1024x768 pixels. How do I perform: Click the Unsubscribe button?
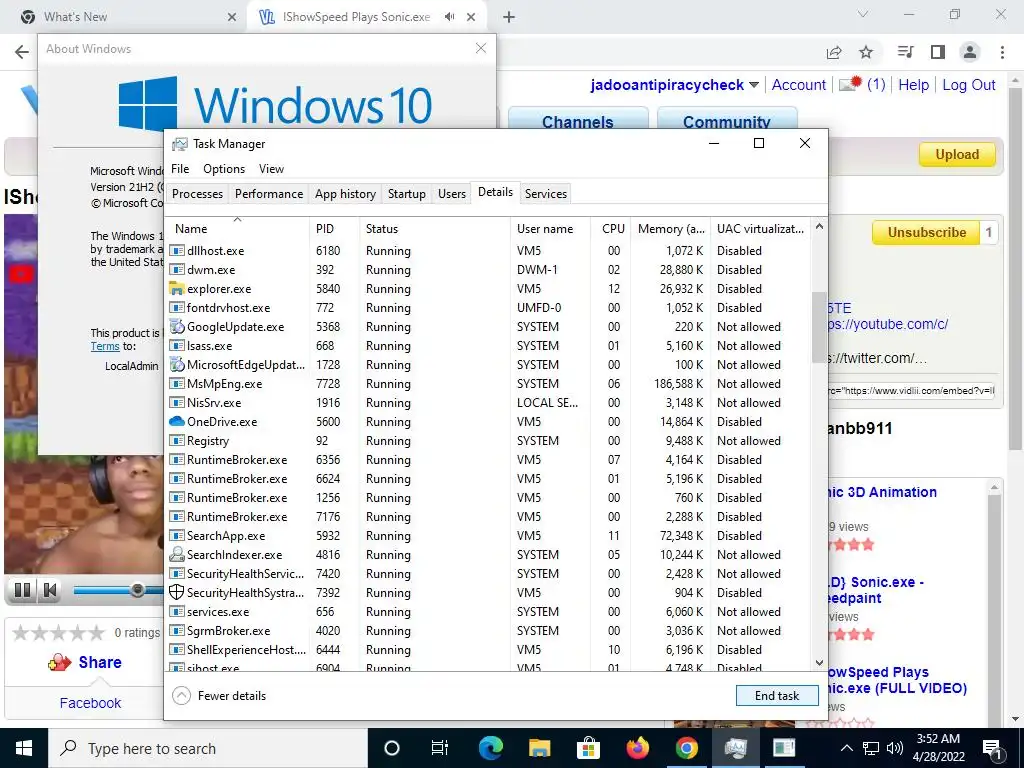[x=926, y=232]
